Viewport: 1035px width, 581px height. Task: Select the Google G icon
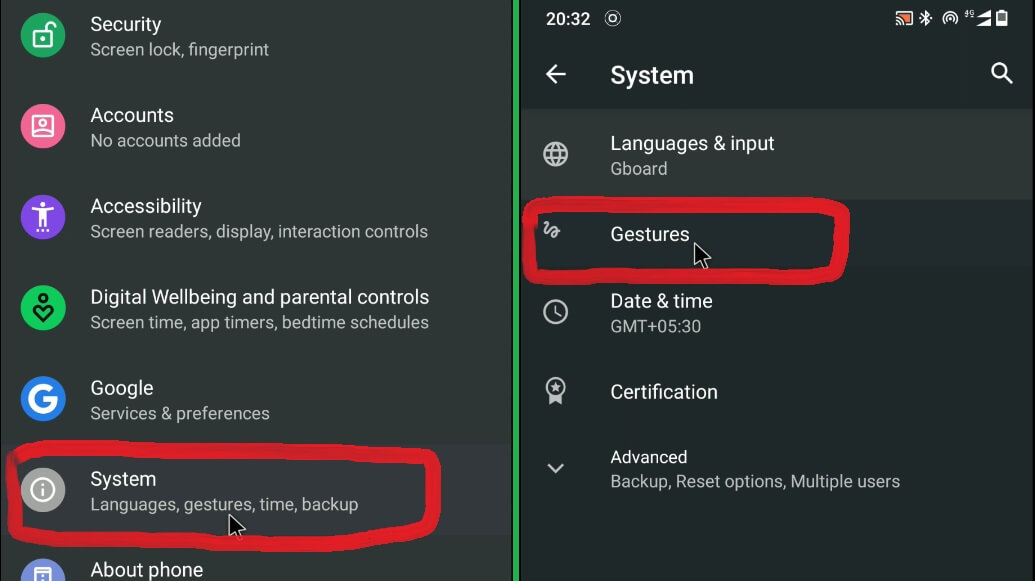click(42, 399)
